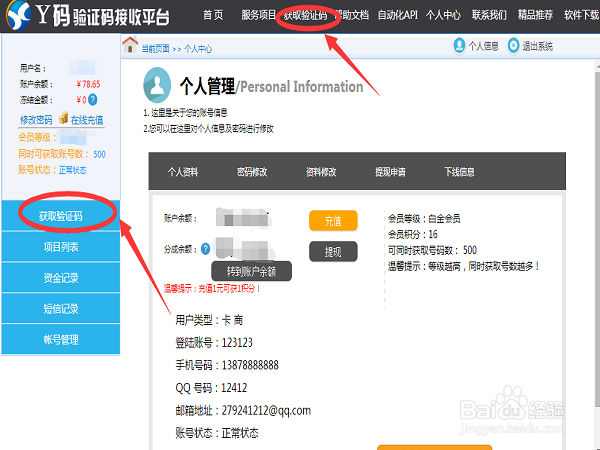The image size is (600, 450).
Task: Click the 个人管理 avatar icon
Action: coord(157,85)
